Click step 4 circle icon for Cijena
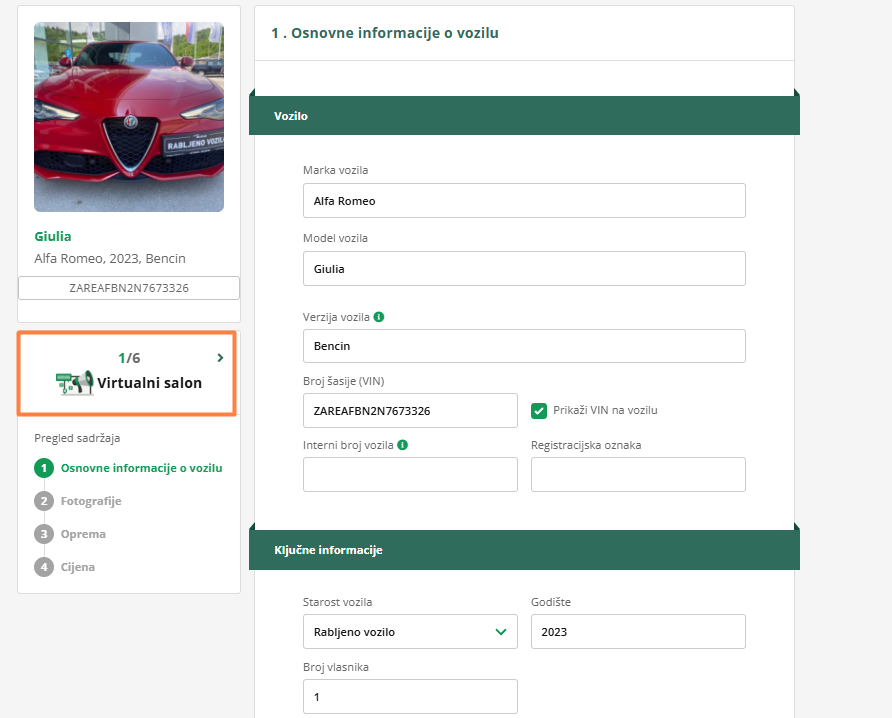This screenshot has height=718, width=892. (x=44, y=567)
